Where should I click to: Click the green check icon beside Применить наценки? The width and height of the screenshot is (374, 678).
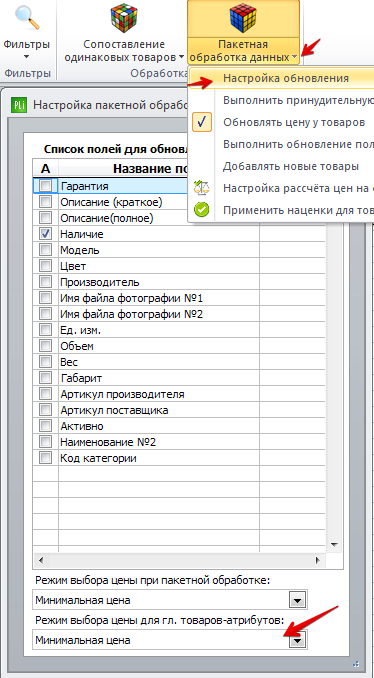coord(201,210)
